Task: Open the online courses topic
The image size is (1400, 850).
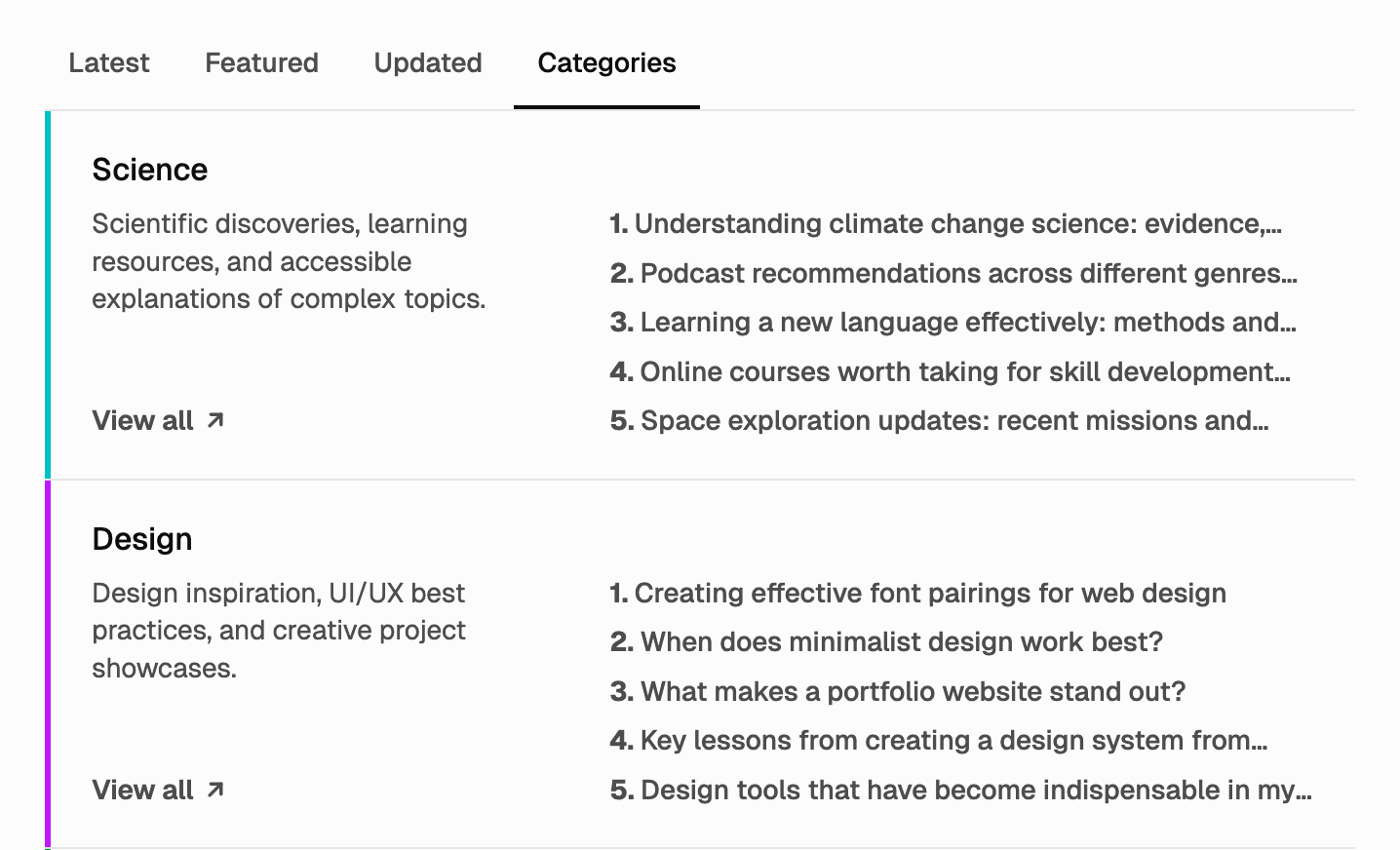Action: click(951, 372)
